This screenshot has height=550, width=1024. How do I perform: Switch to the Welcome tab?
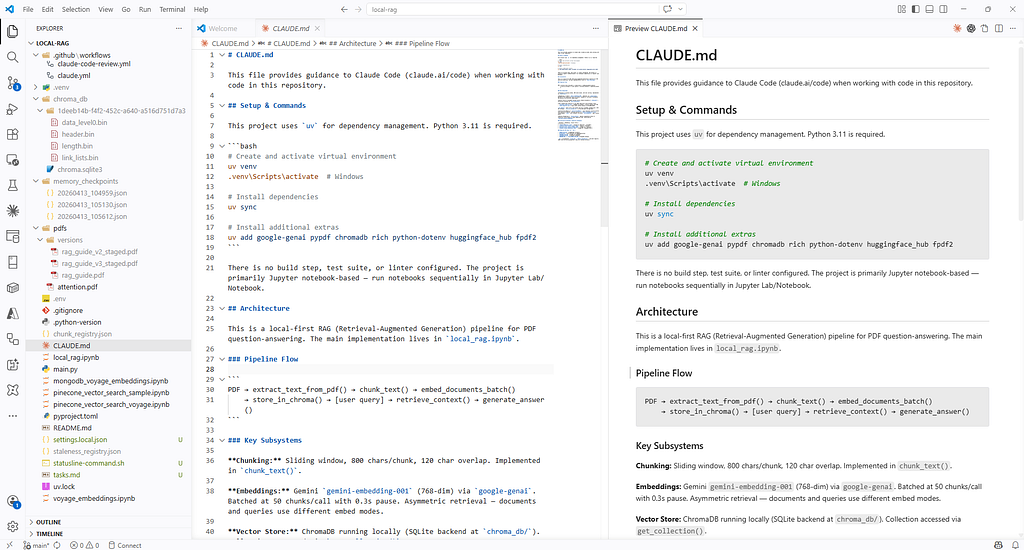point(223,28)
